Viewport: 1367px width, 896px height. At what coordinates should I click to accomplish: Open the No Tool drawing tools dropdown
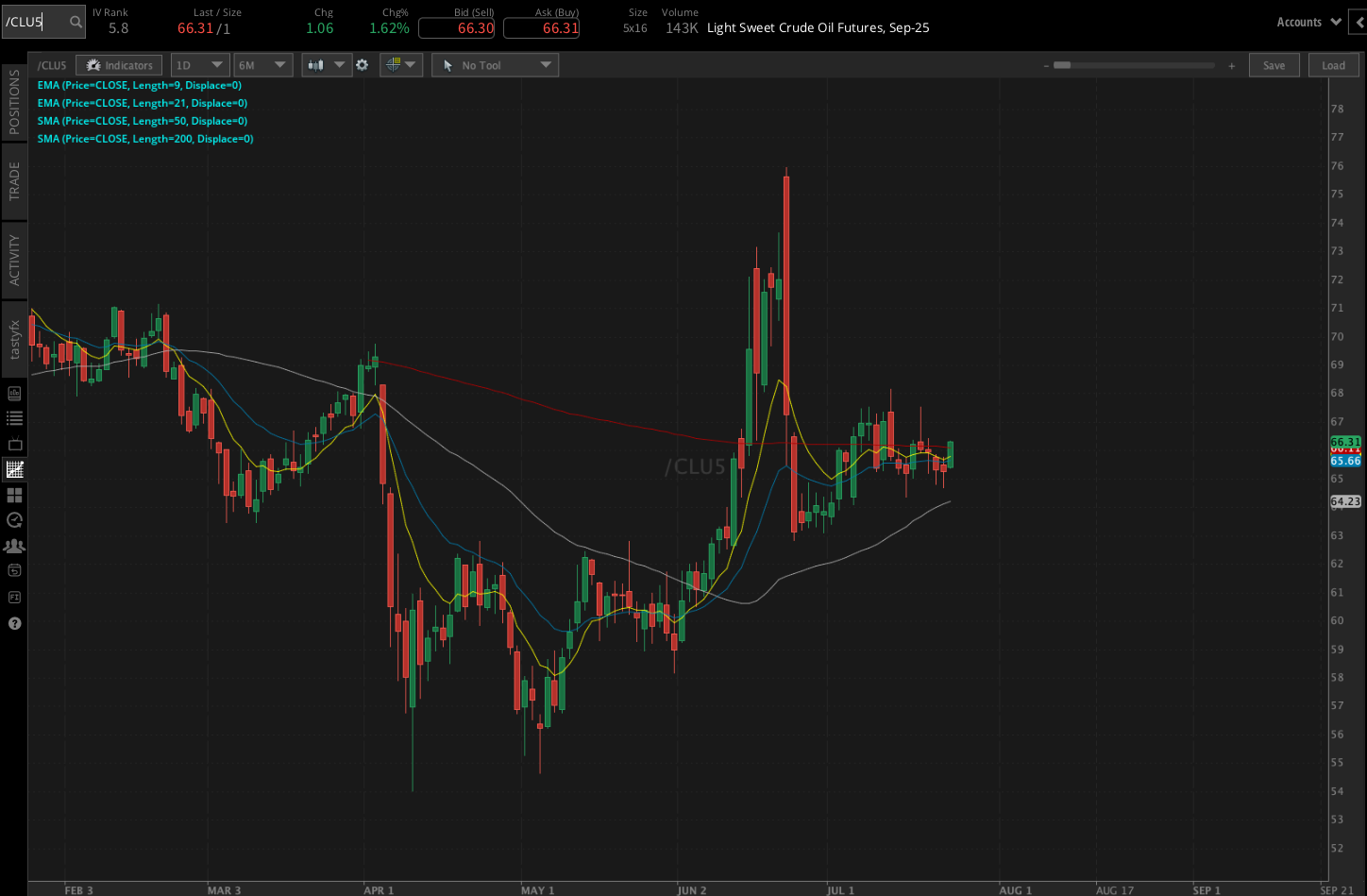coord(495,65)
